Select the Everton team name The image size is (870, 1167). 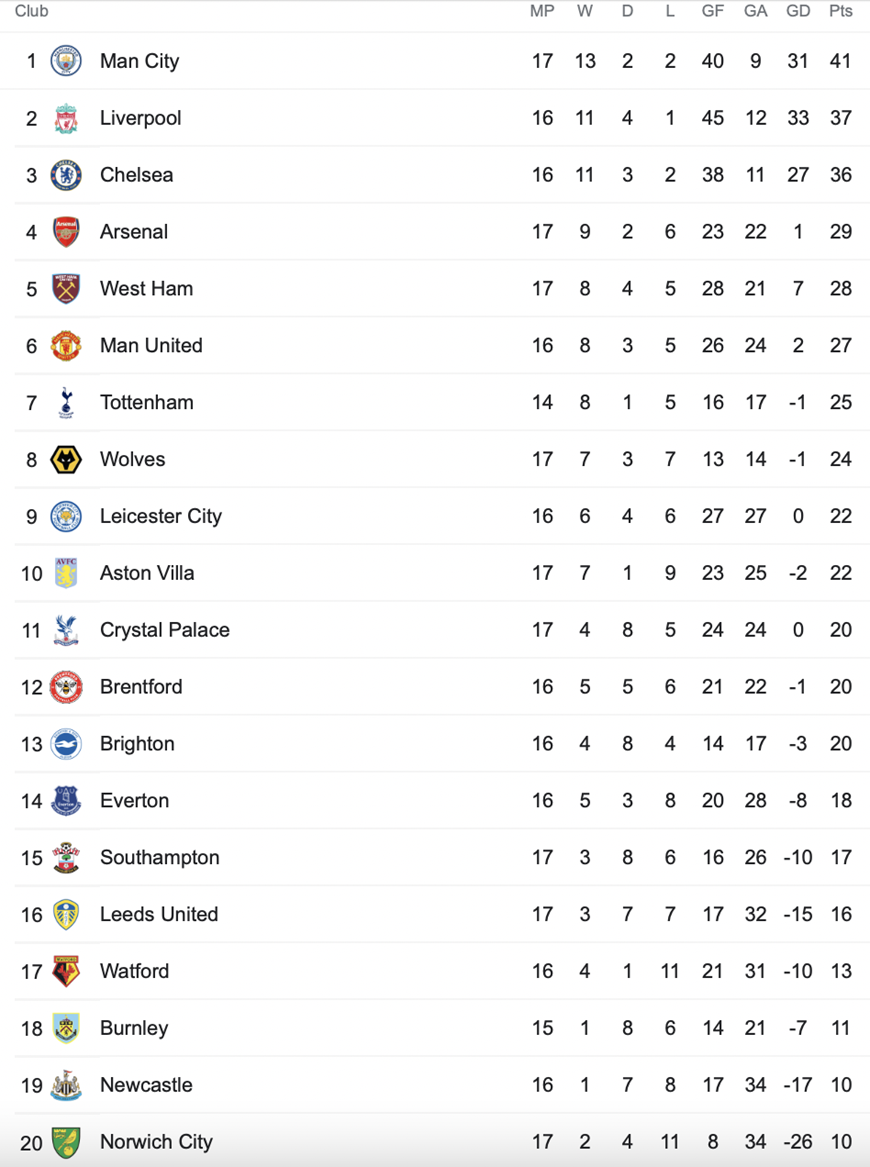tap(134, 801)
